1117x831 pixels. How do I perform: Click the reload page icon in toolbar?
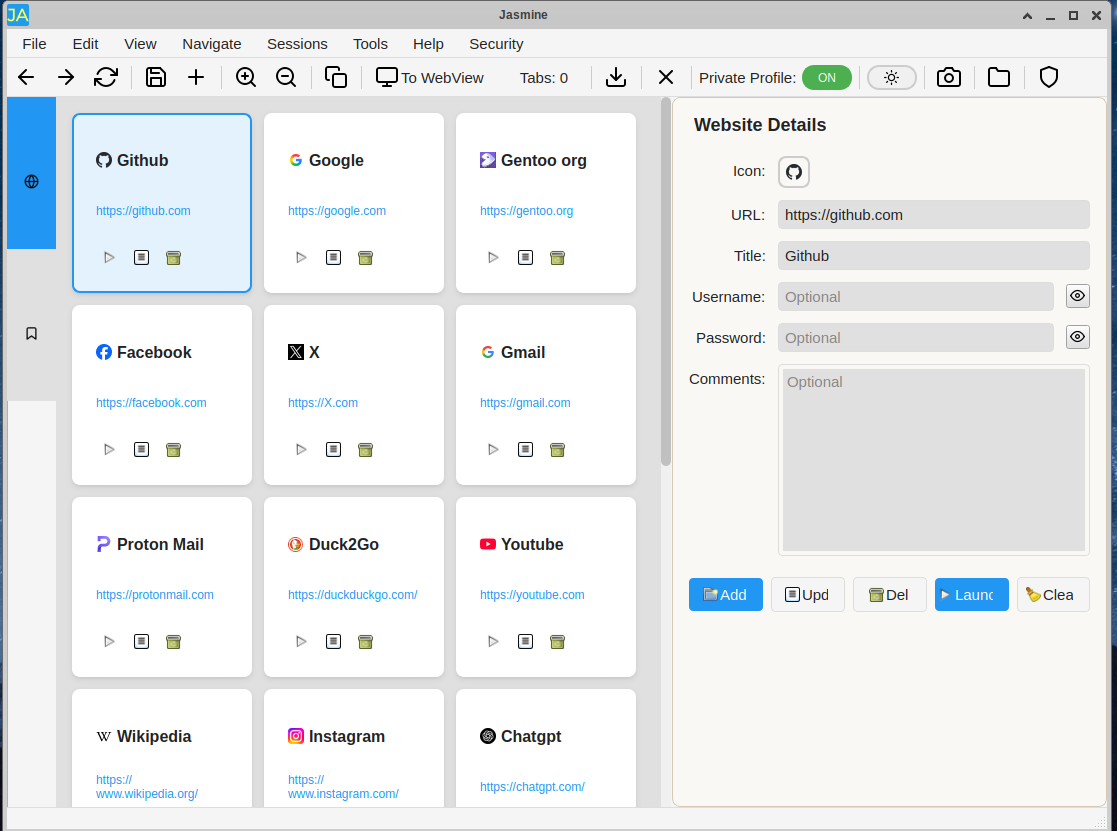coord(106,77)
